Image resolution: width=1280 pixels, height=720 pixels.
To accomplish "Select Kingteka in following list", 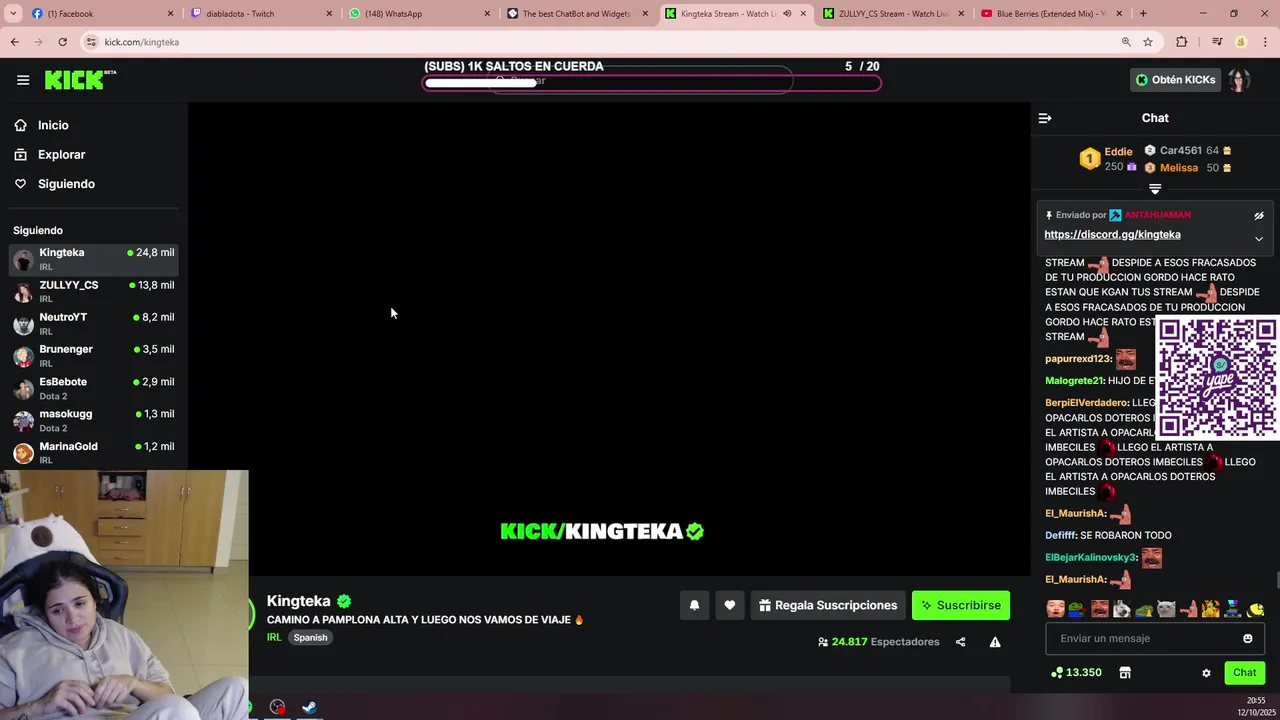I will 94,259.
